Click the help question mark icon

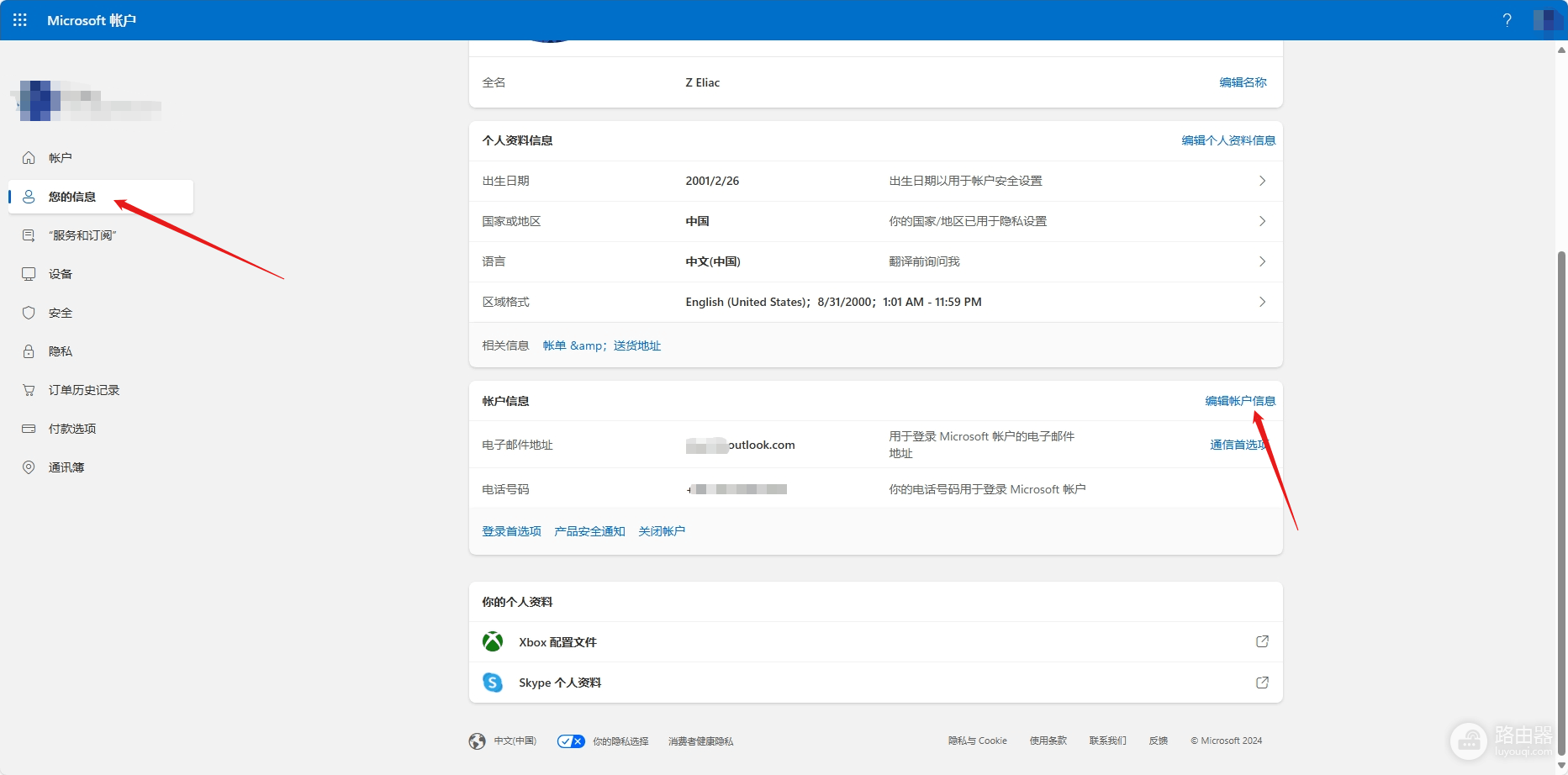(1507, 20)
